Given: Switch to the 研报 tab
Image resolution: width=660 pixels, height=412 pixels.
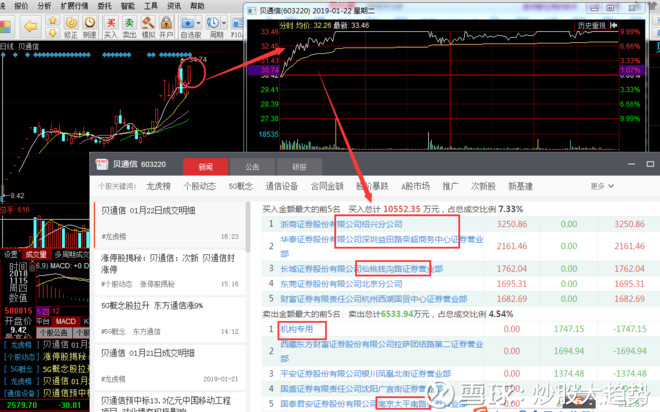Looking at the screenshot, I should click(x=299, y=167).
